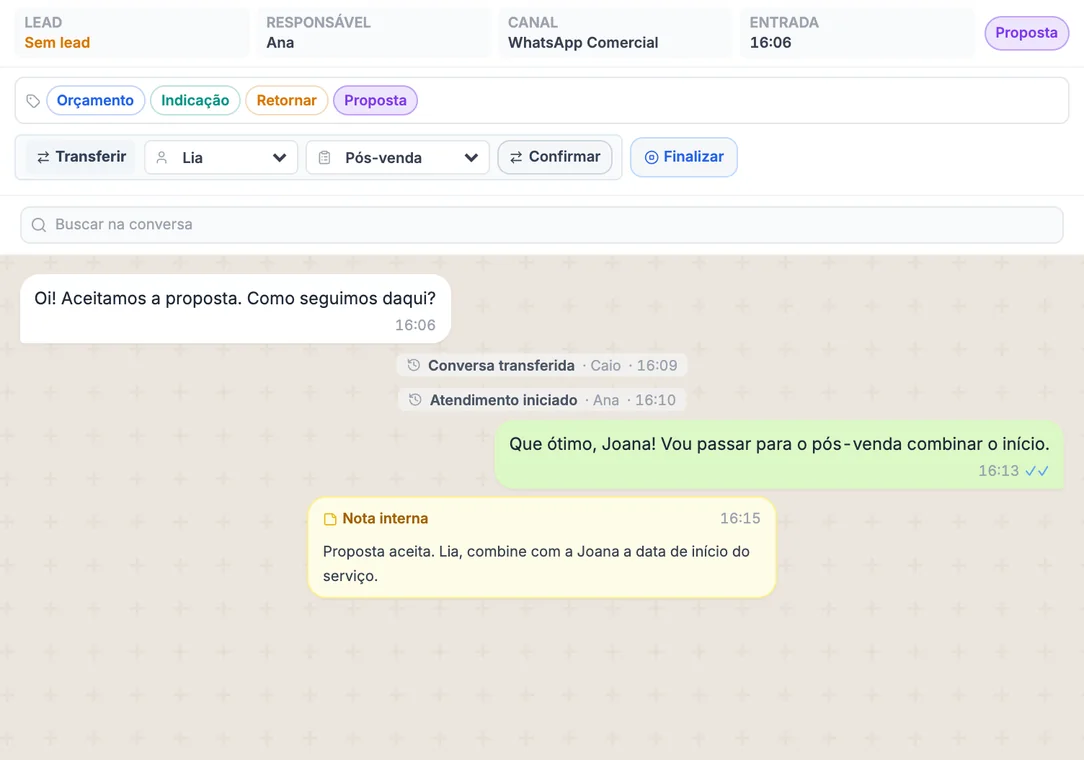Image resolution: width=1084 pixels, height=760 pixels.
Task: Click the WhatsApp Comercial channel text
Action: click(x=583, y=43)
